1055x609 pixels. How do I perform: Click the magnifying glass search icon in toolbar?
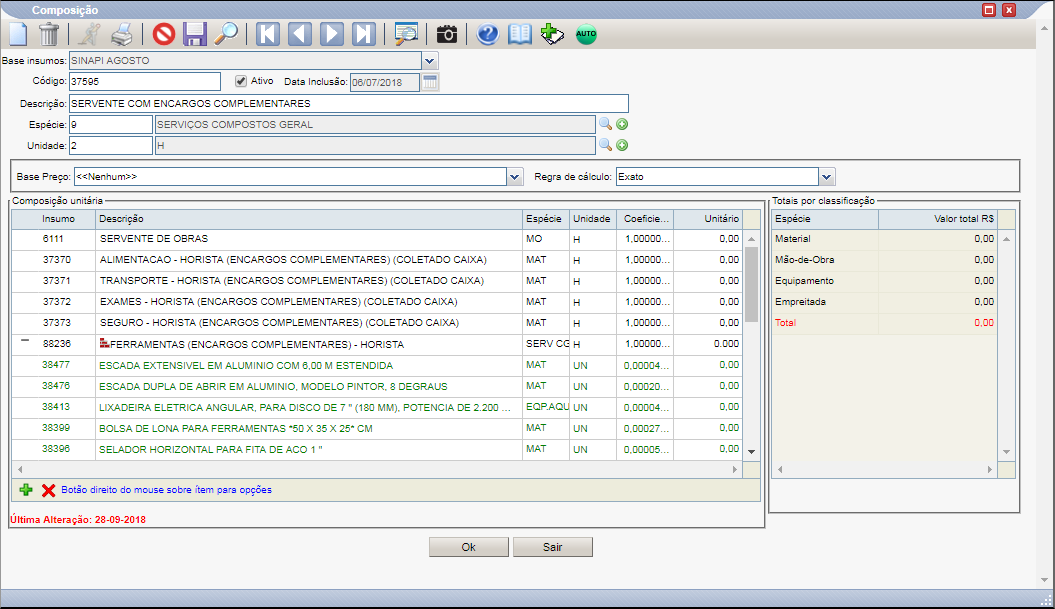226,34
